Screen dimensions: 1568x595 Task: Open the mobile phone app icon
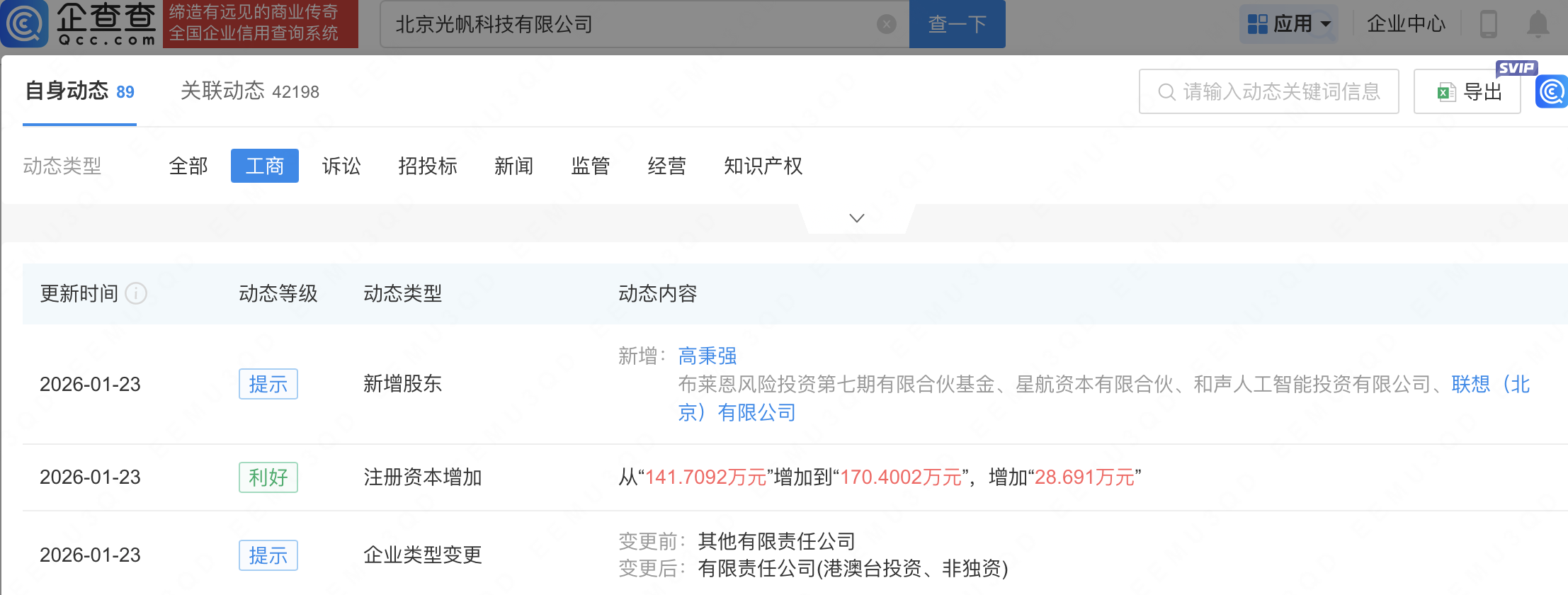coord(1488,24)
